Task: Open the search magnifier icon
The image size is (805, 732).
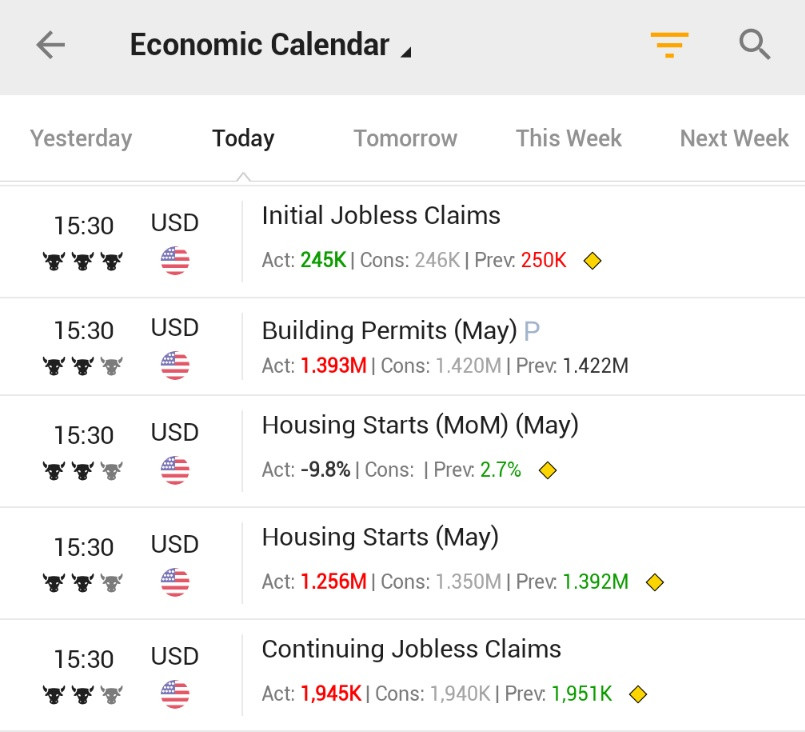Action: click(x=755, y=45)
